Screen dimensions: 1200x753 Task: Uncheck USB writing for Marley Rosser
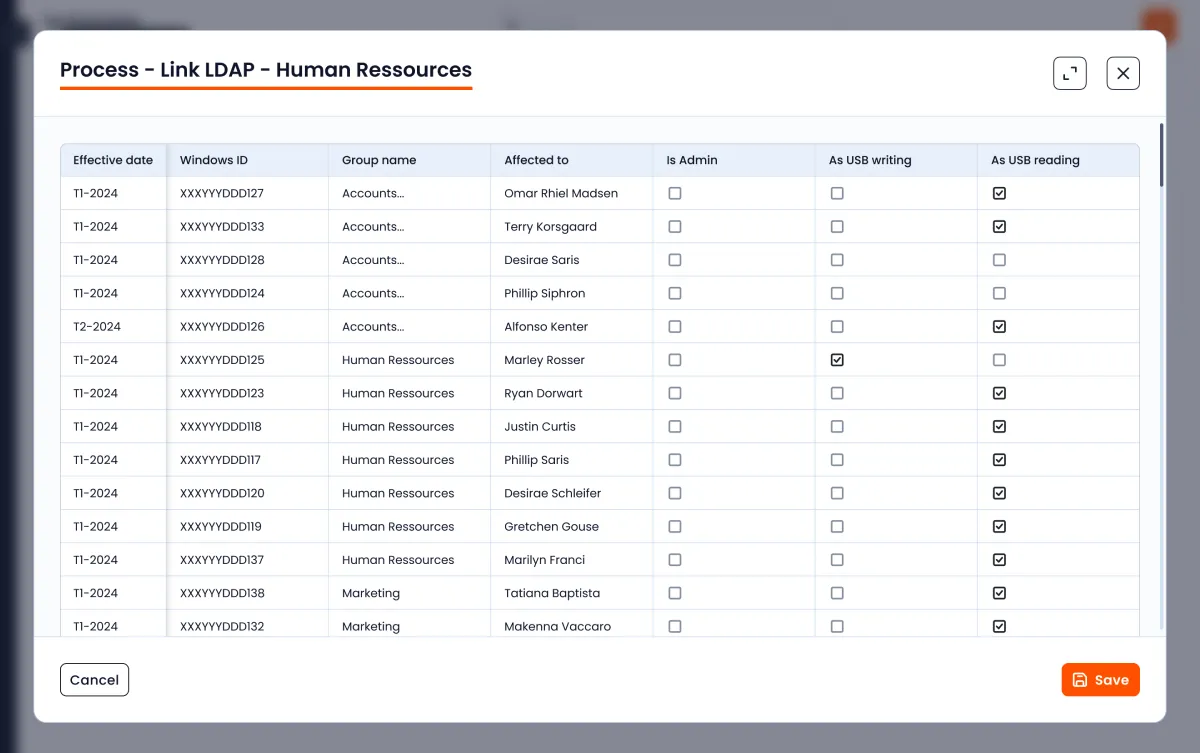tap(837, 360)
